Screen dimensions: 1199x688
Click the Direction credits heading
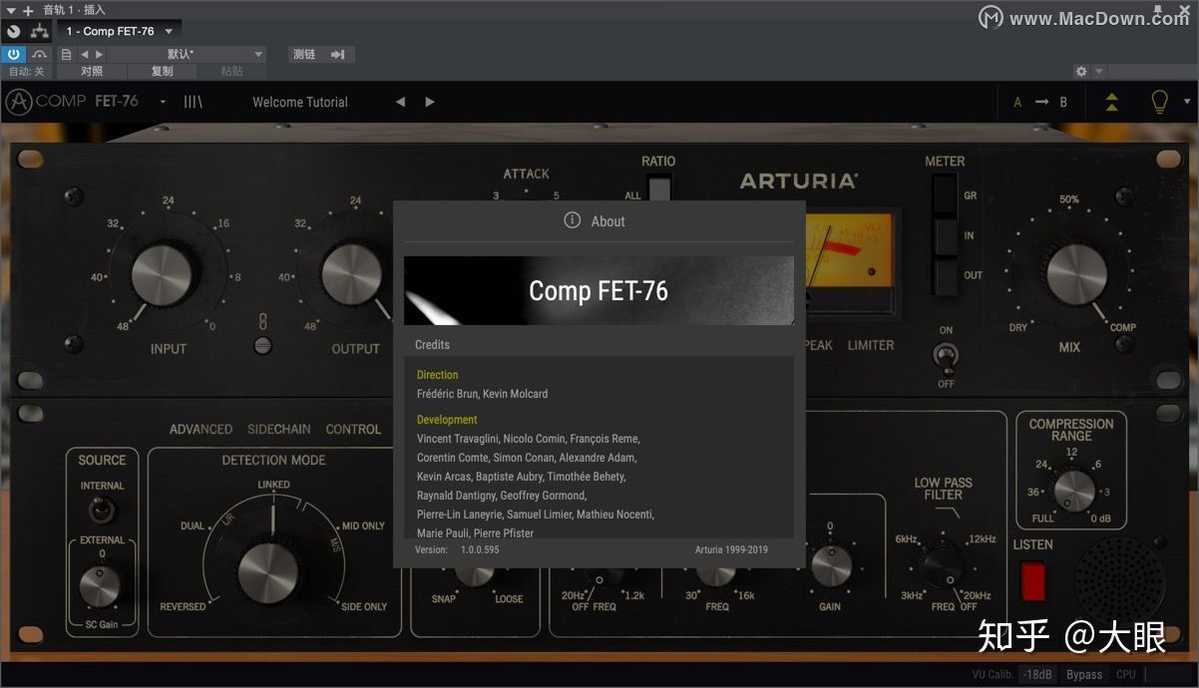[x=437, y=375]
